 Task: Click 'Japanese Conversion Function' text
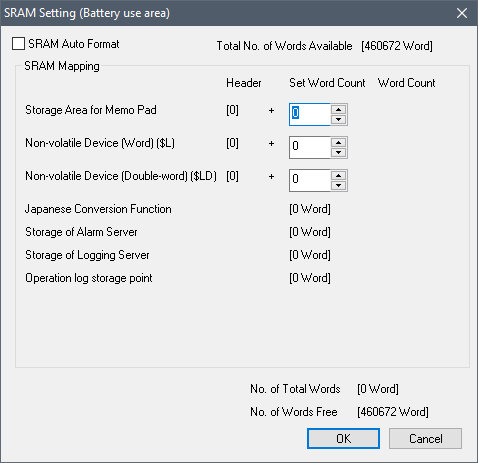tap(98, 209)
